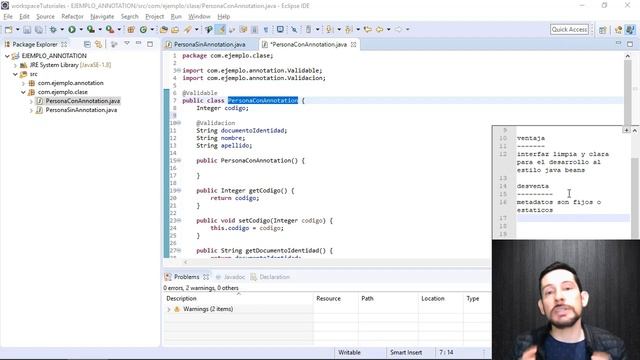This screenshot has width=640, height=360.
Task: Toggle Link with Editor in Package Explorer
Action: pos(98,44)
